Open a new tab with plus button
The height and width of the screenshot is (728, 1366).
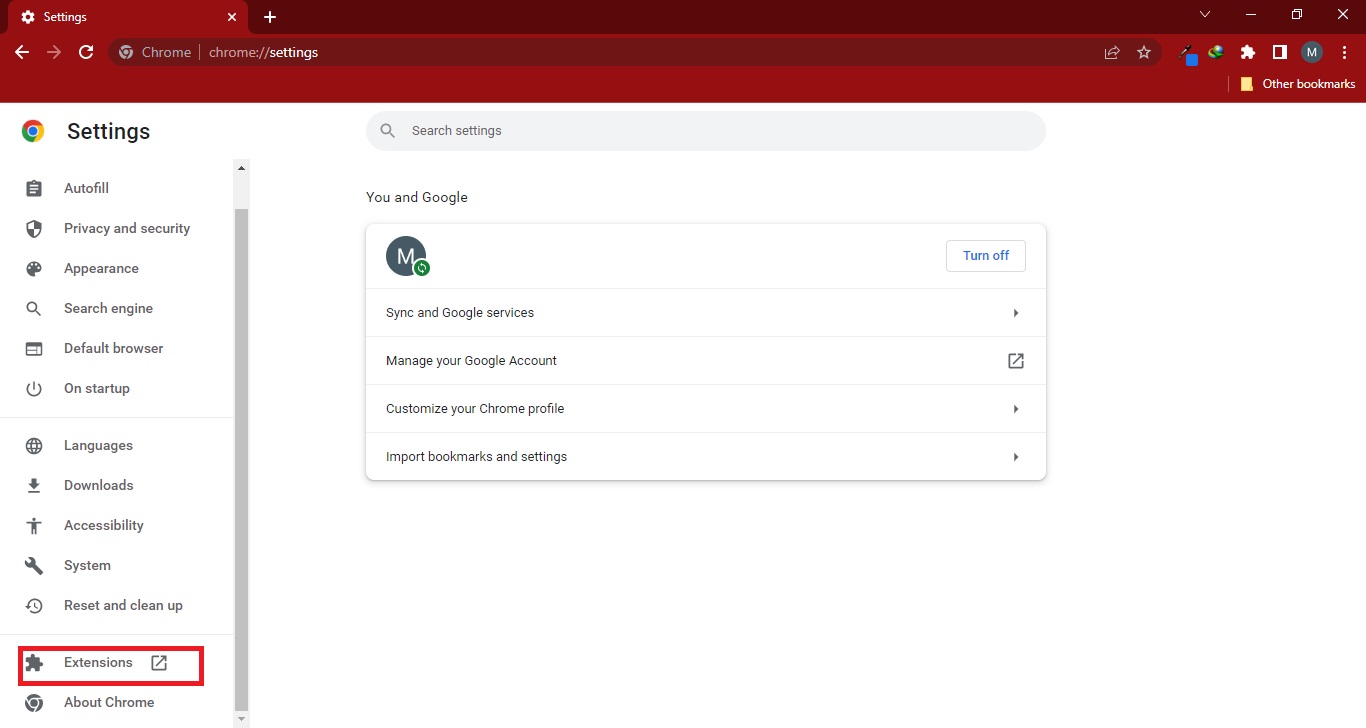click(270, 17)
